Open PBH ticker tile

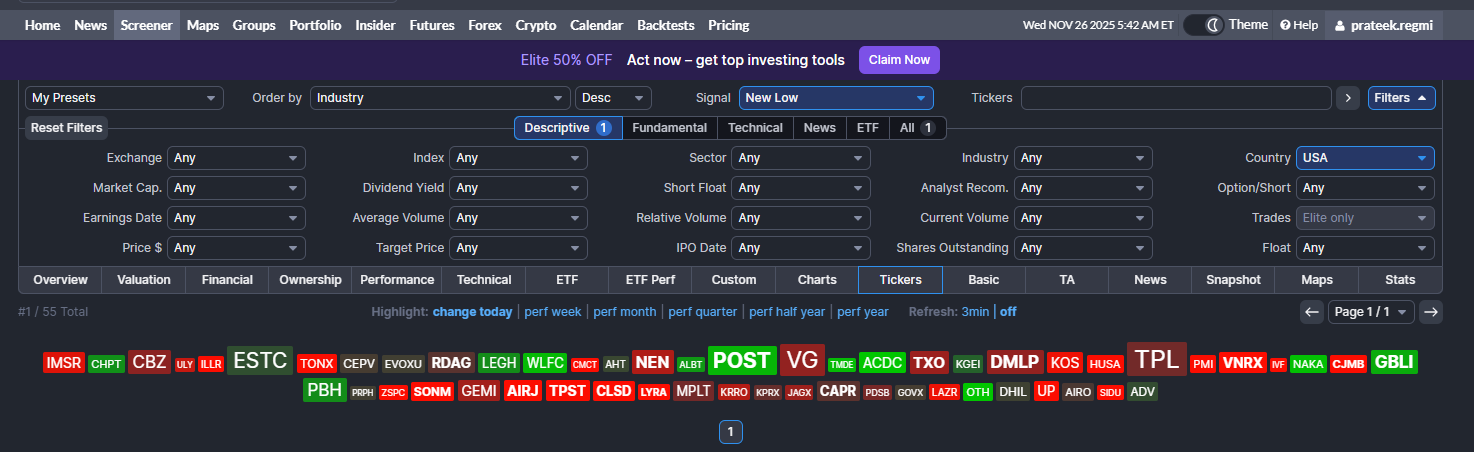[325, 390]
